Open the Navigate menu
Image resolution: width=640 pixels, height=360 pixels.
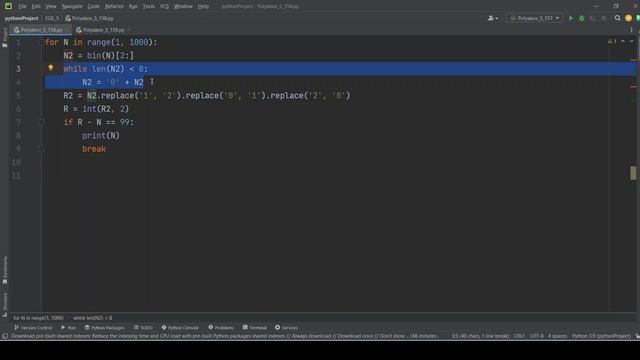coord(72,6)
